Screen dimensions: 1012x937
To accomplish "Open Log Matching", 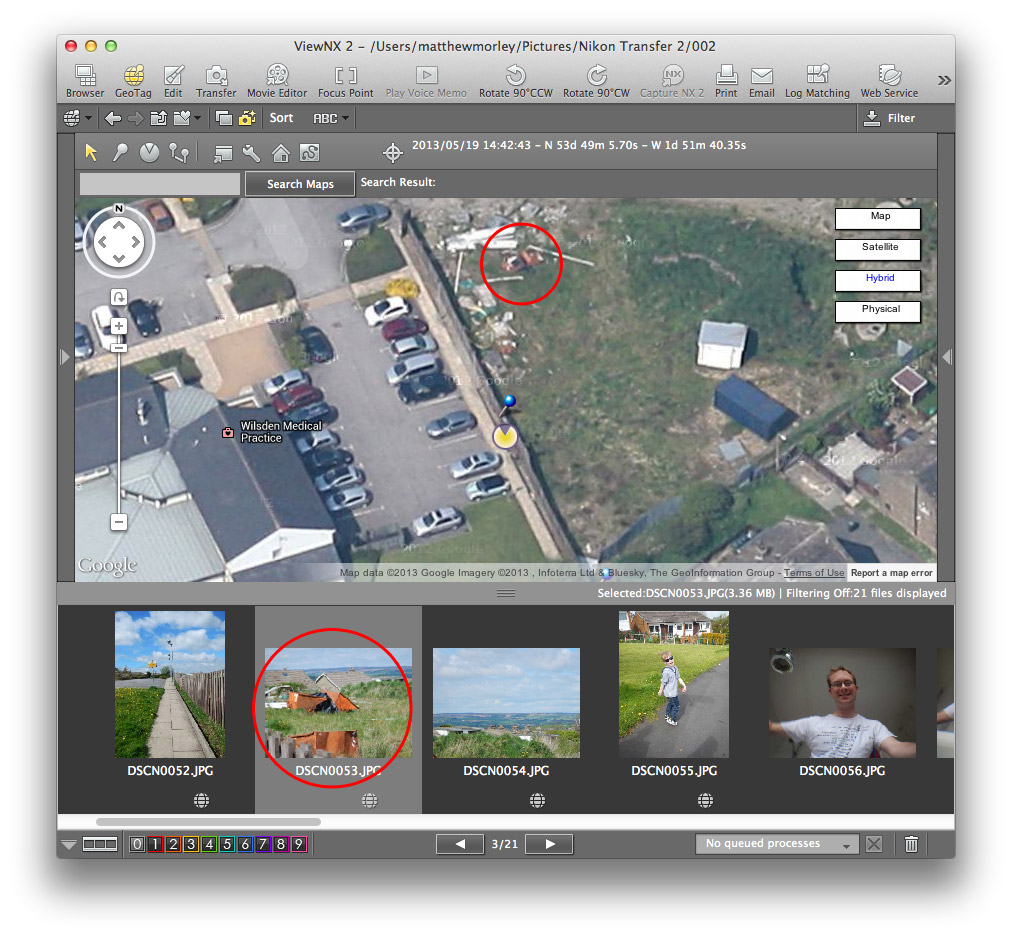I will 817,81.
